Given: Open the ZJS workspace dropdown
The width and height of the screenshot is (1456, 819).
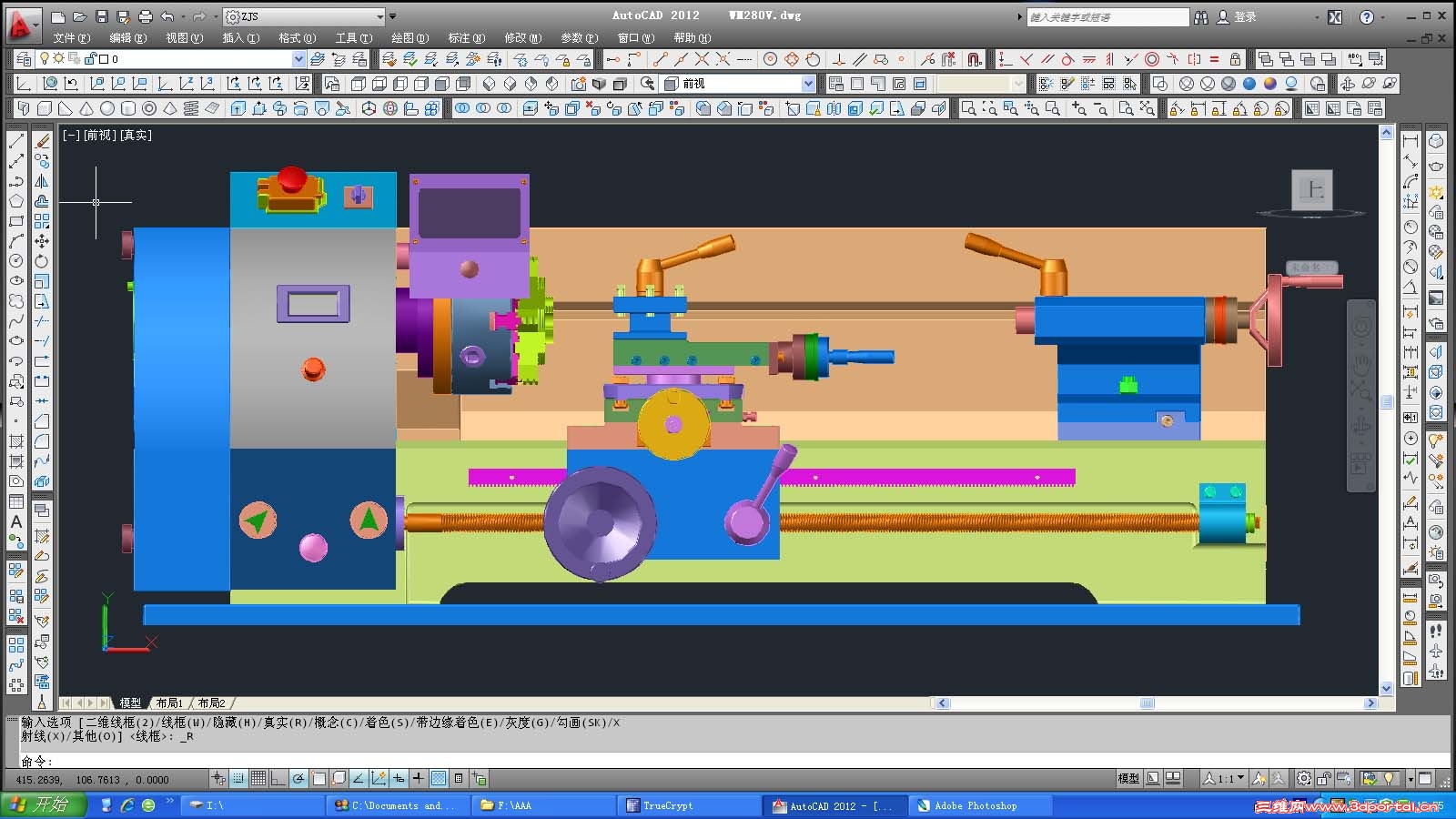Looking at the screenshot, I should click(x=380, y=16).
